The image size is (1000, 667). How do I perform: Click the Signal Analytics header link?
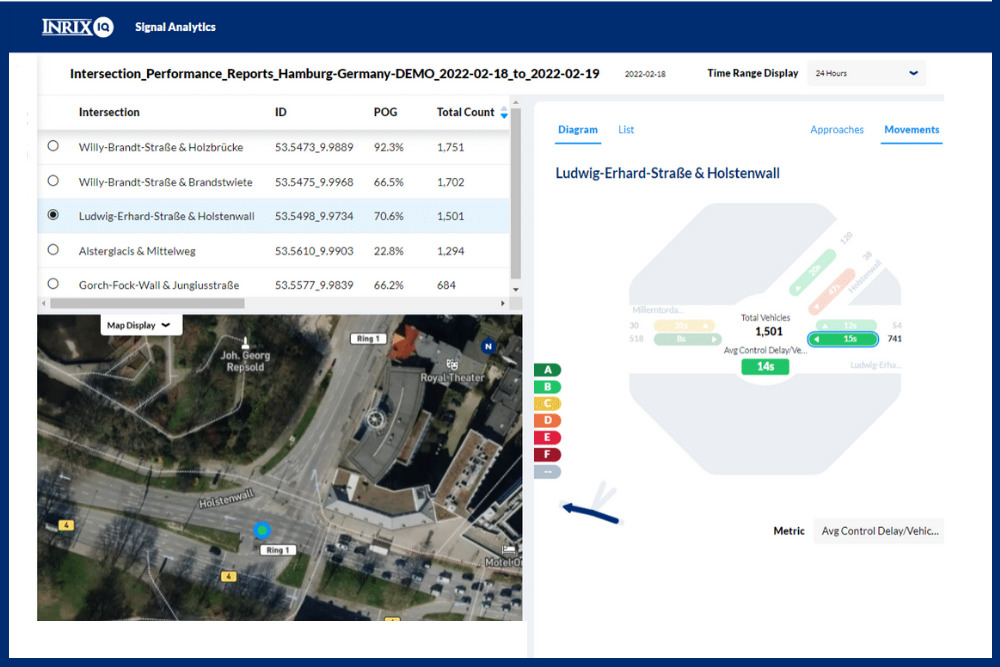click(175, 27)
